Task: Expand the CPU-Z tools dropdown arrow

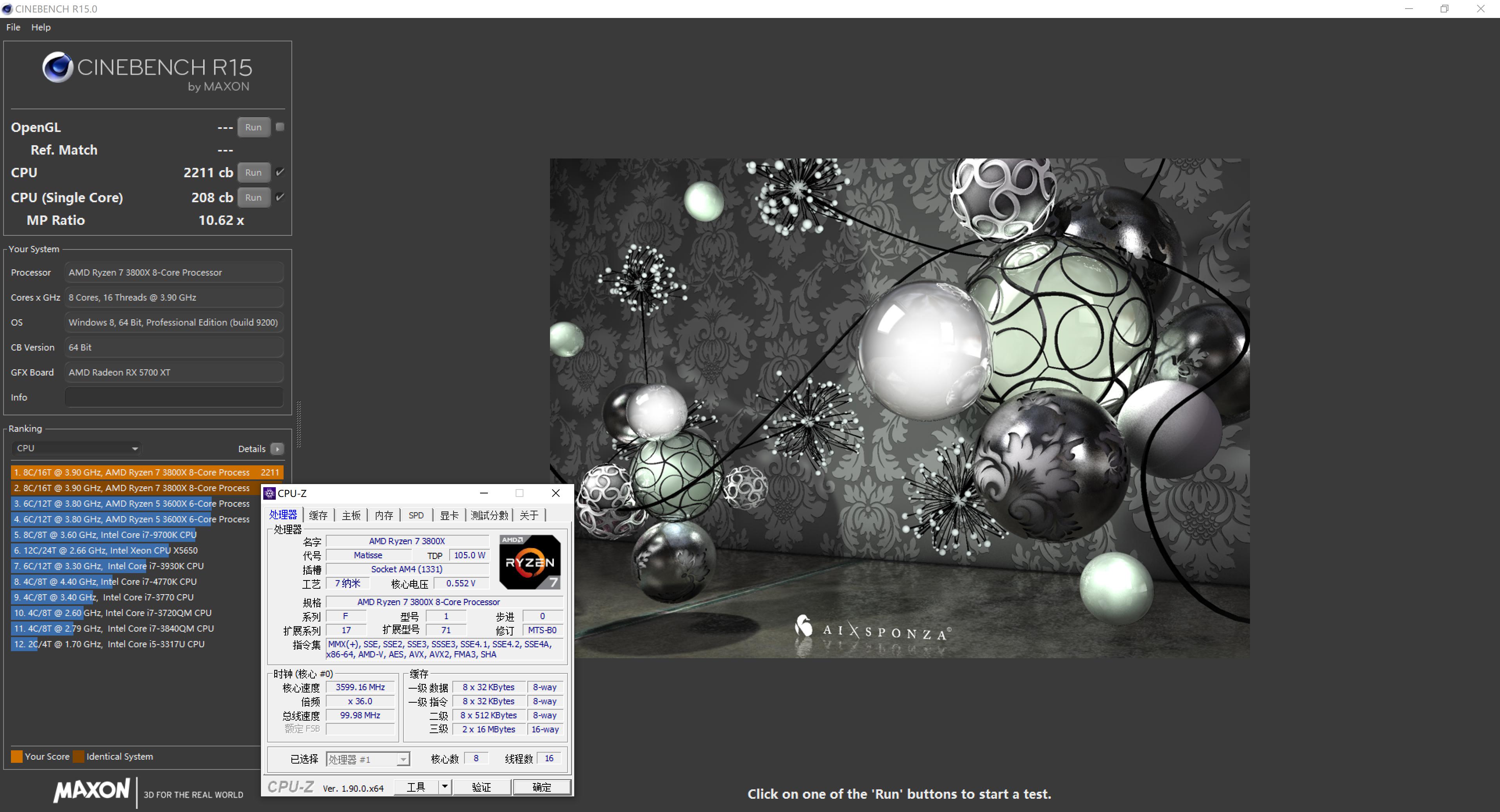Action: (x=444, y=787)
